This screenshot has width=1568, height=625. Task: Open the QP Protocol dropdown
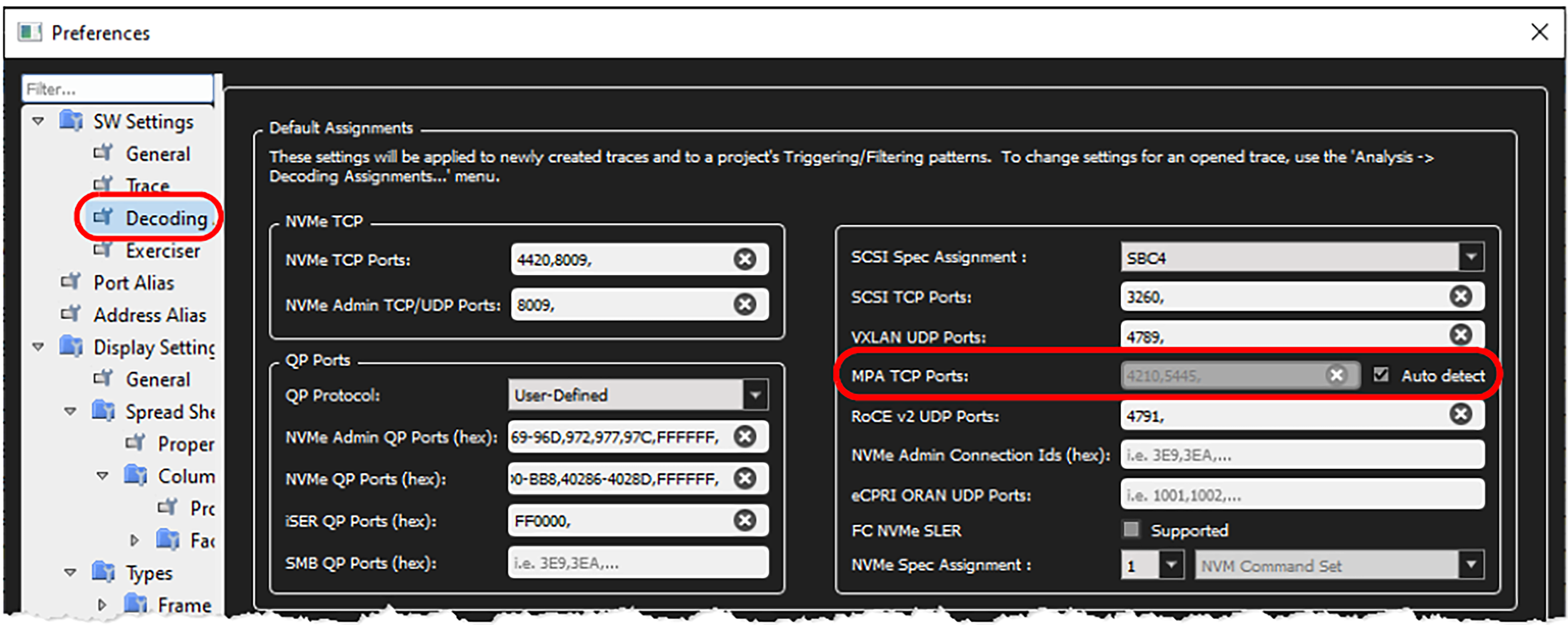(x=755, y=395)
